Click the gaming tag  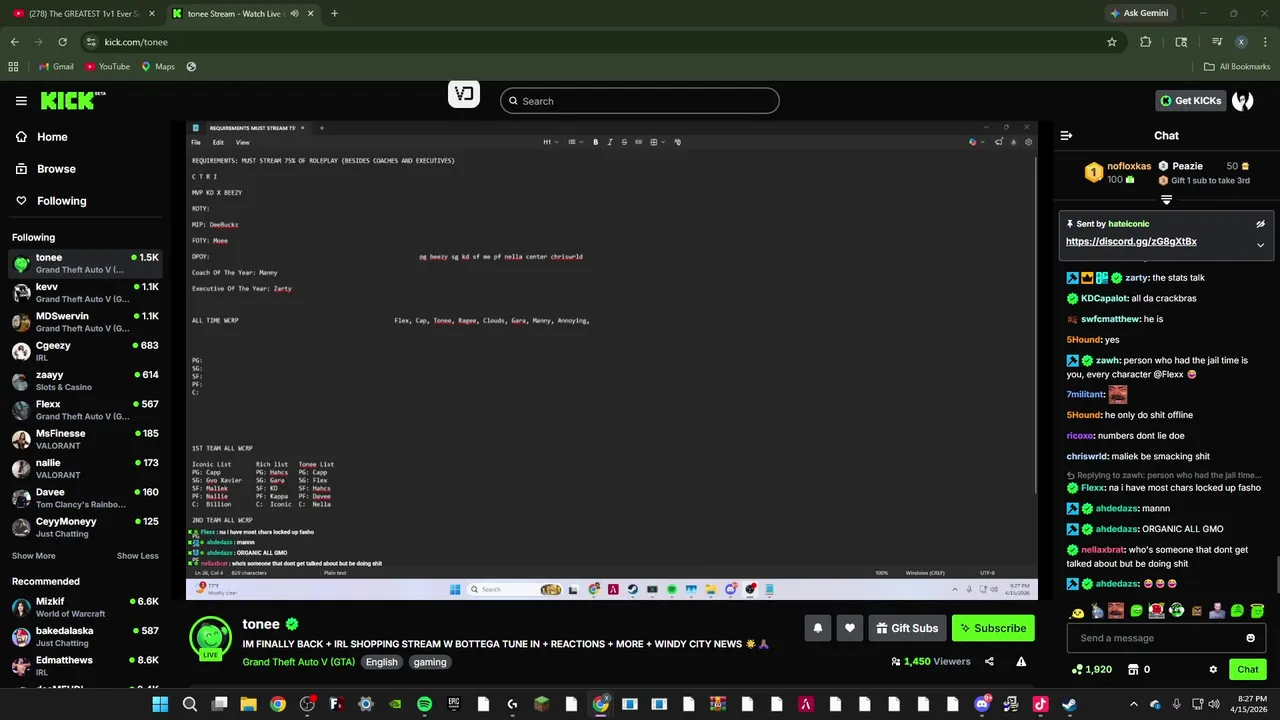tap(430, 662)
